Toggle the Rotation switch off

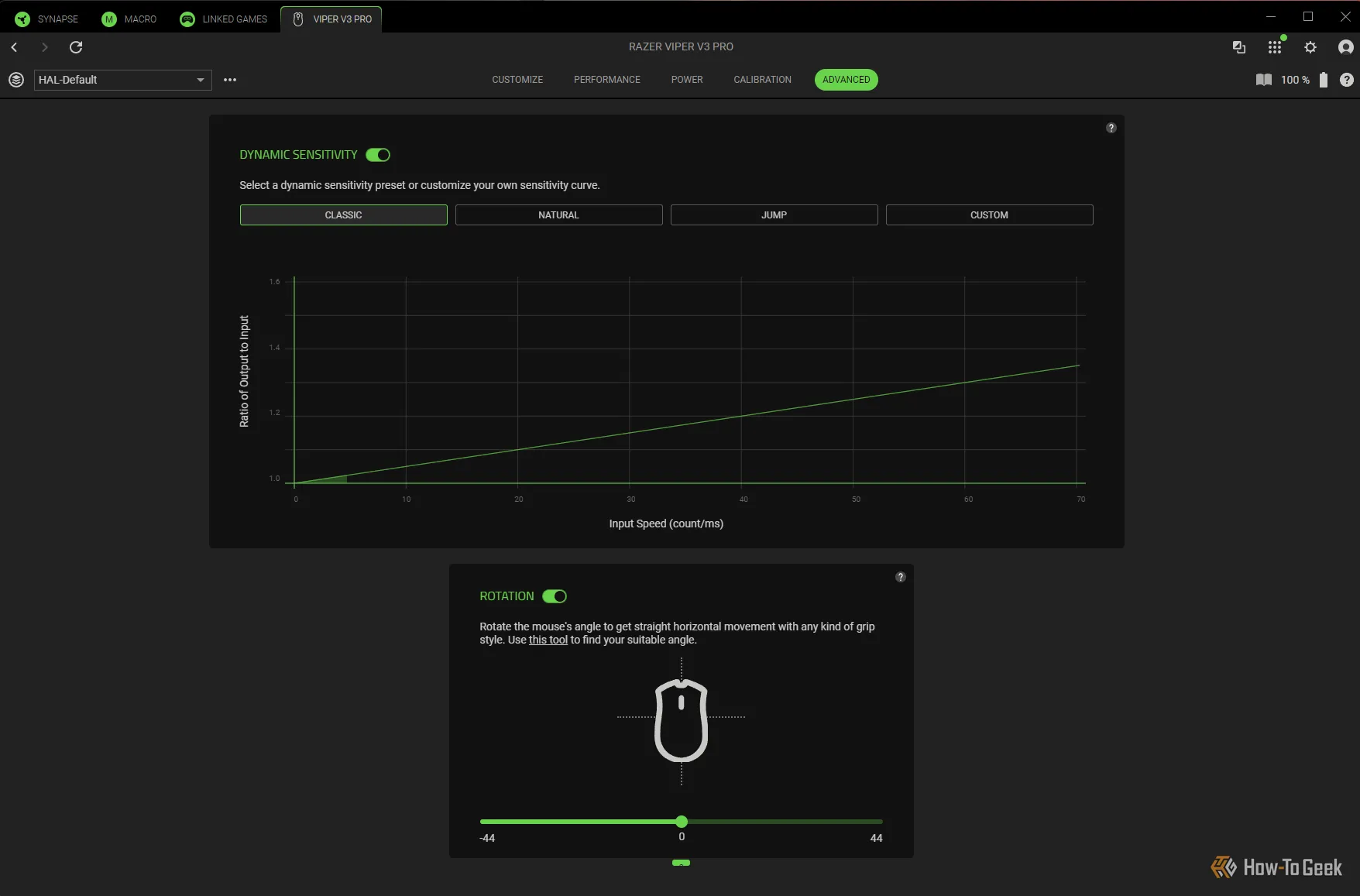555,596
